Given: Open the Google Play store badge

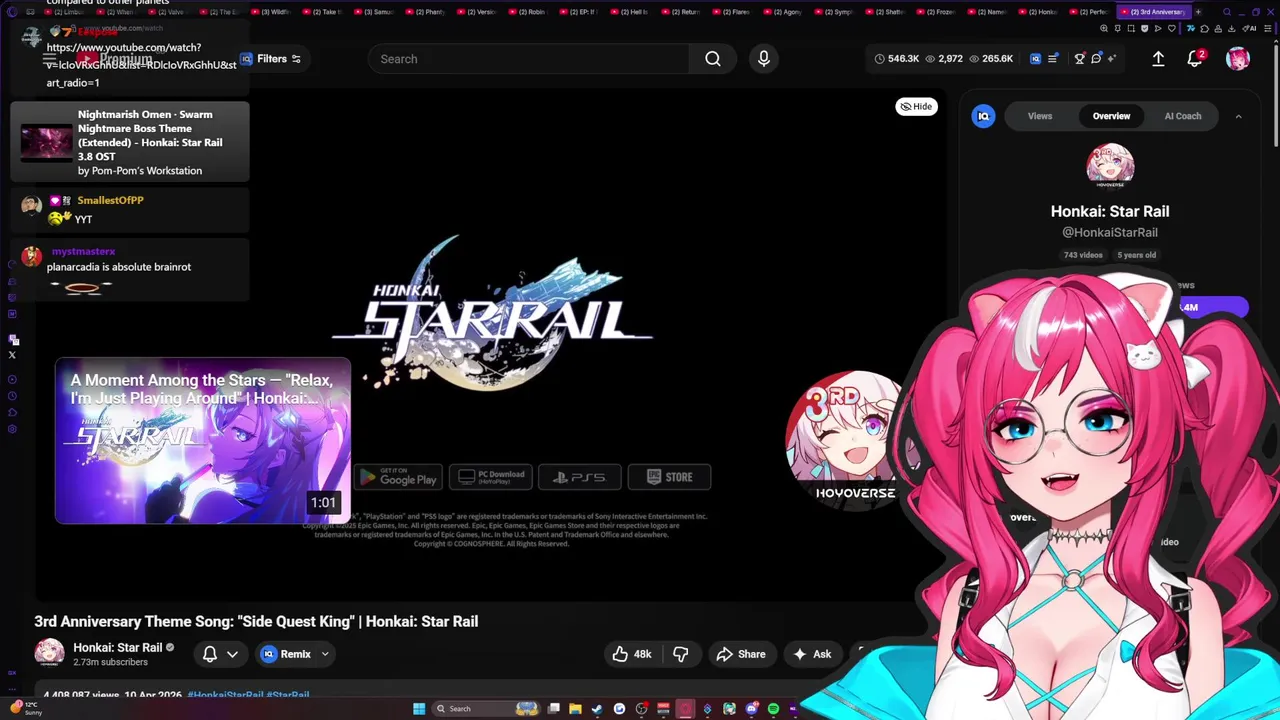Looking at the screenshot, I should [398, 477].
